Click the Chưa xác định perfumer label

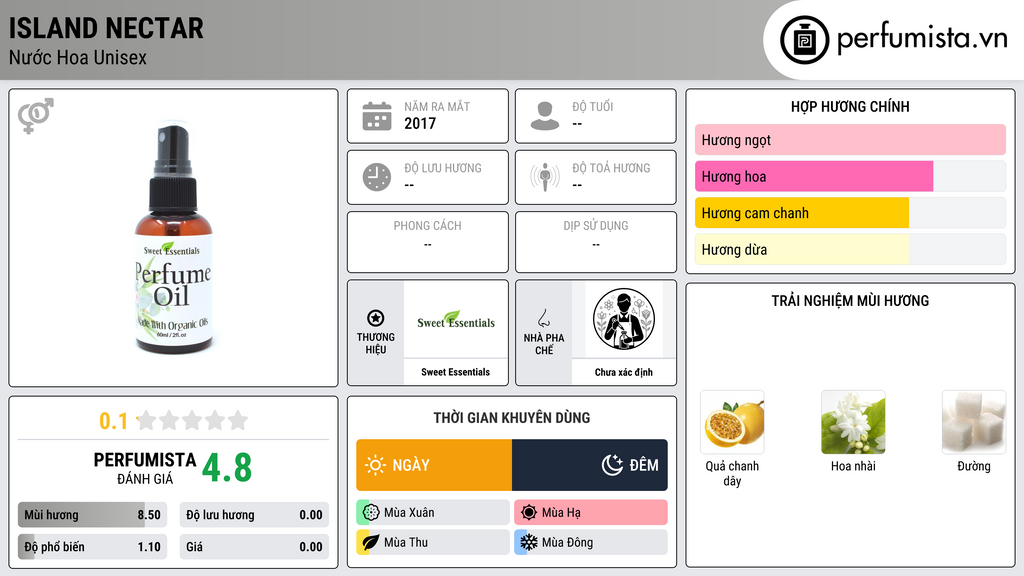click(624, 372)
